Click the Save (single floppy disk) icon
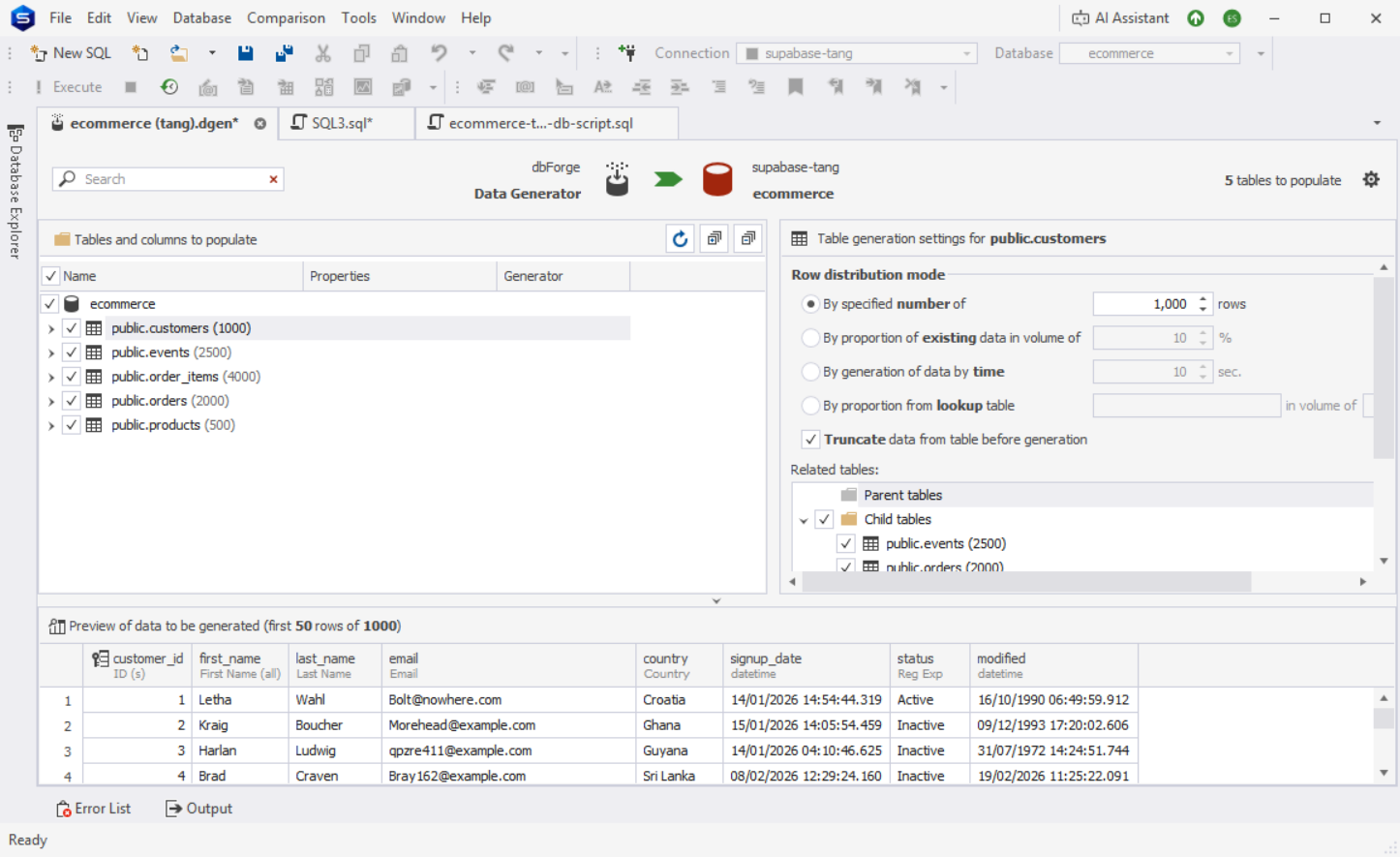Image resolution: width=1400 pixels, height=857 pixels. pos(246,53)
